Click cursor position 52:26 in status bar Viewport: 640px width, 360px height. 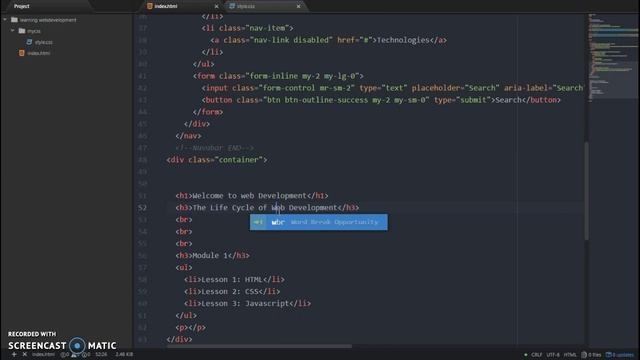(101, 354)
